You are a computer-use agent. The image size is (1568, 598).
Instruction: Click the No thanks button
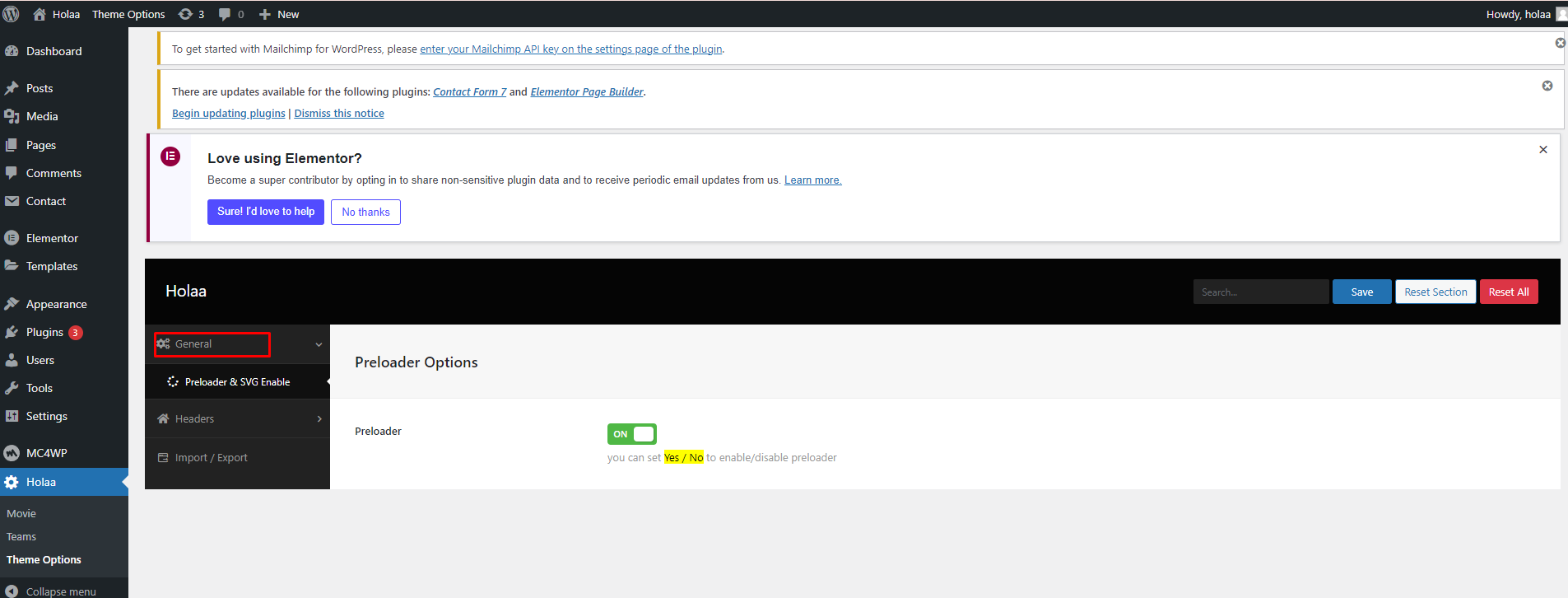click(365, 212)
